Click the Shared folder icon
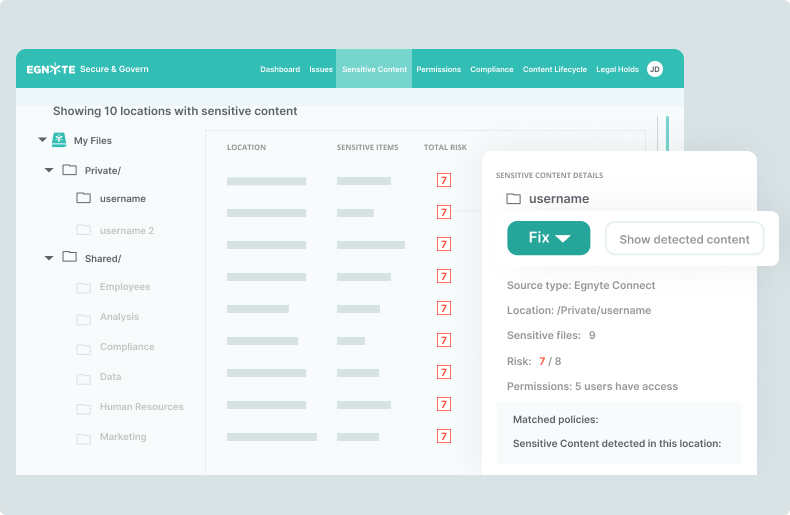790x515 pixels. tap(69, 258)
